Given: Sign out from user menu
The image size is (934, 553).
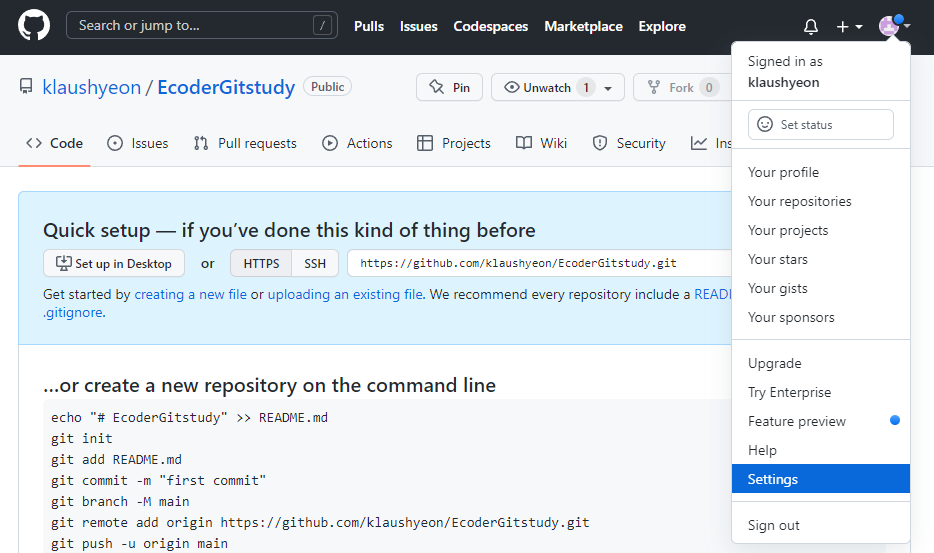Looking at the screenshot, I should [820, 526].
